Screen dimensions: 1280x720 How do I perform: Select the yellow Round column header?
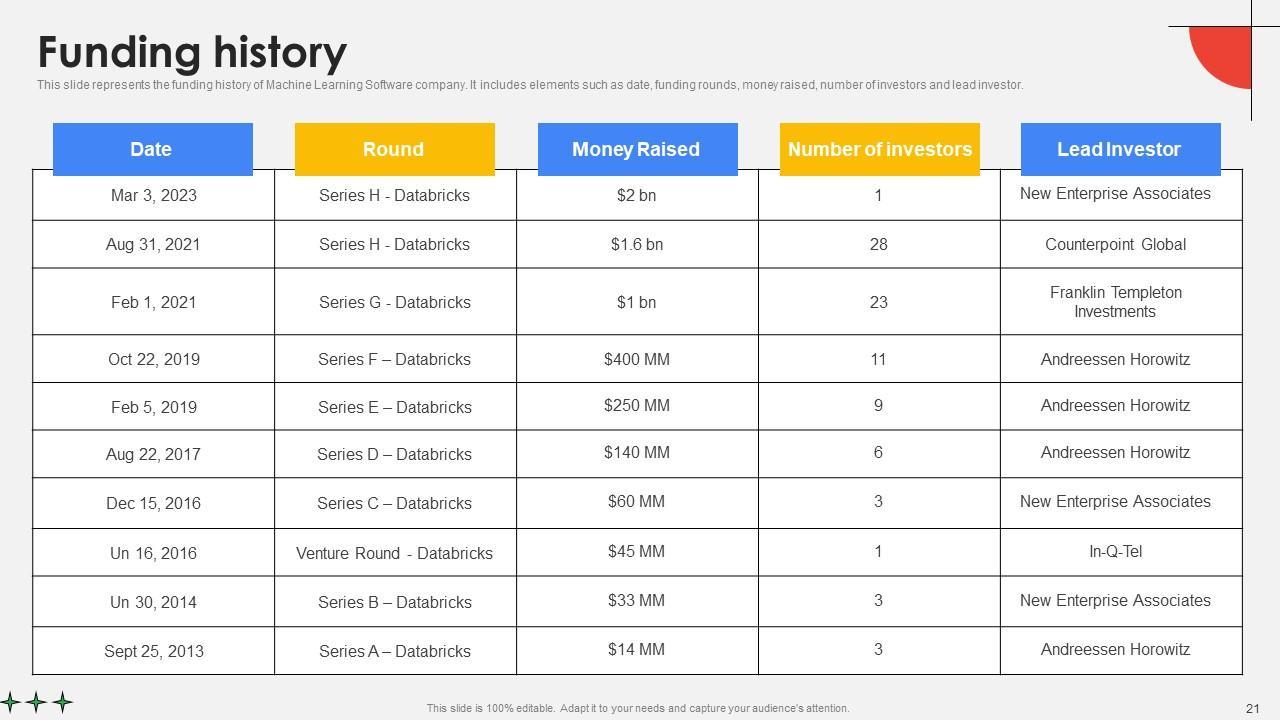point(394,149)
